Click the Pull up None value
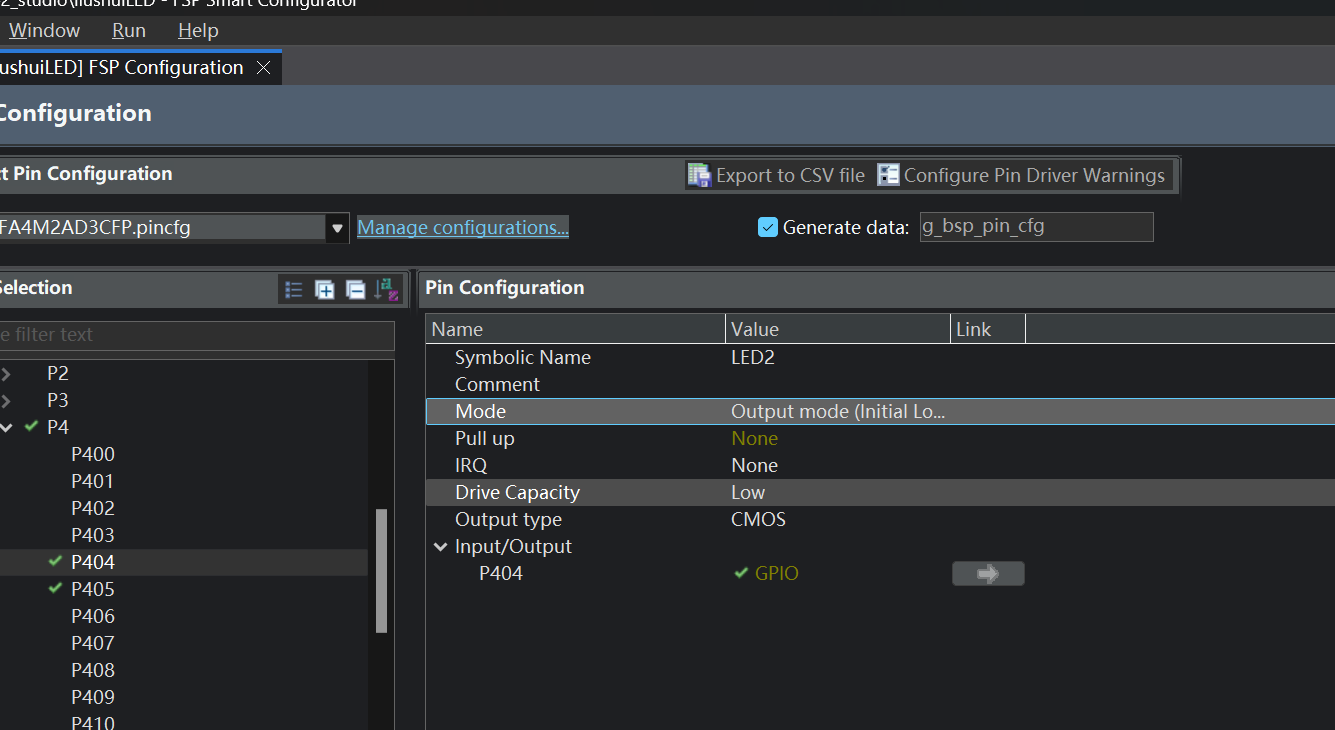Viewport: 1335px width, 730px height. coord(755,439)
